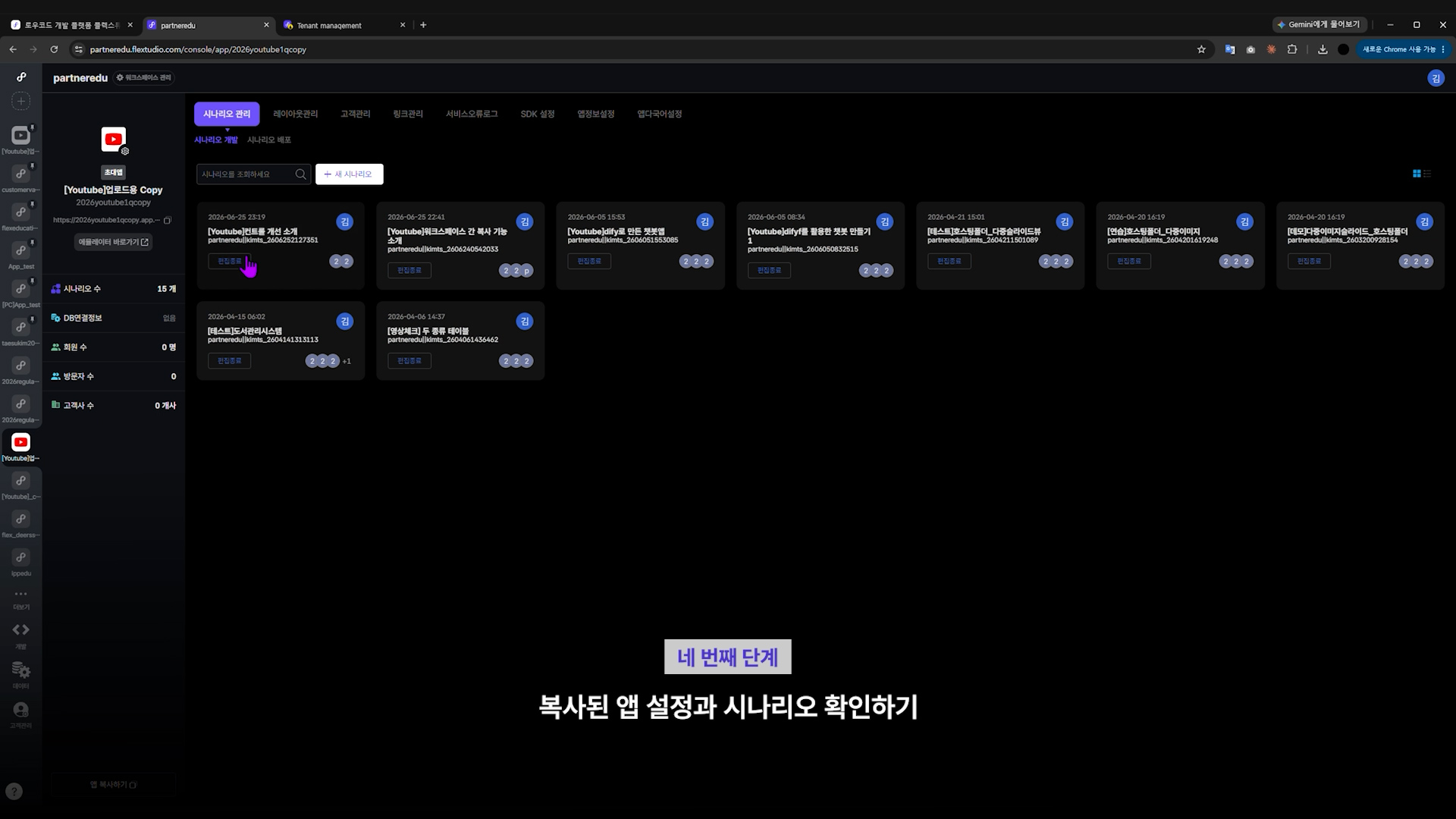Open the 서비스오류로그 tab

472,114
